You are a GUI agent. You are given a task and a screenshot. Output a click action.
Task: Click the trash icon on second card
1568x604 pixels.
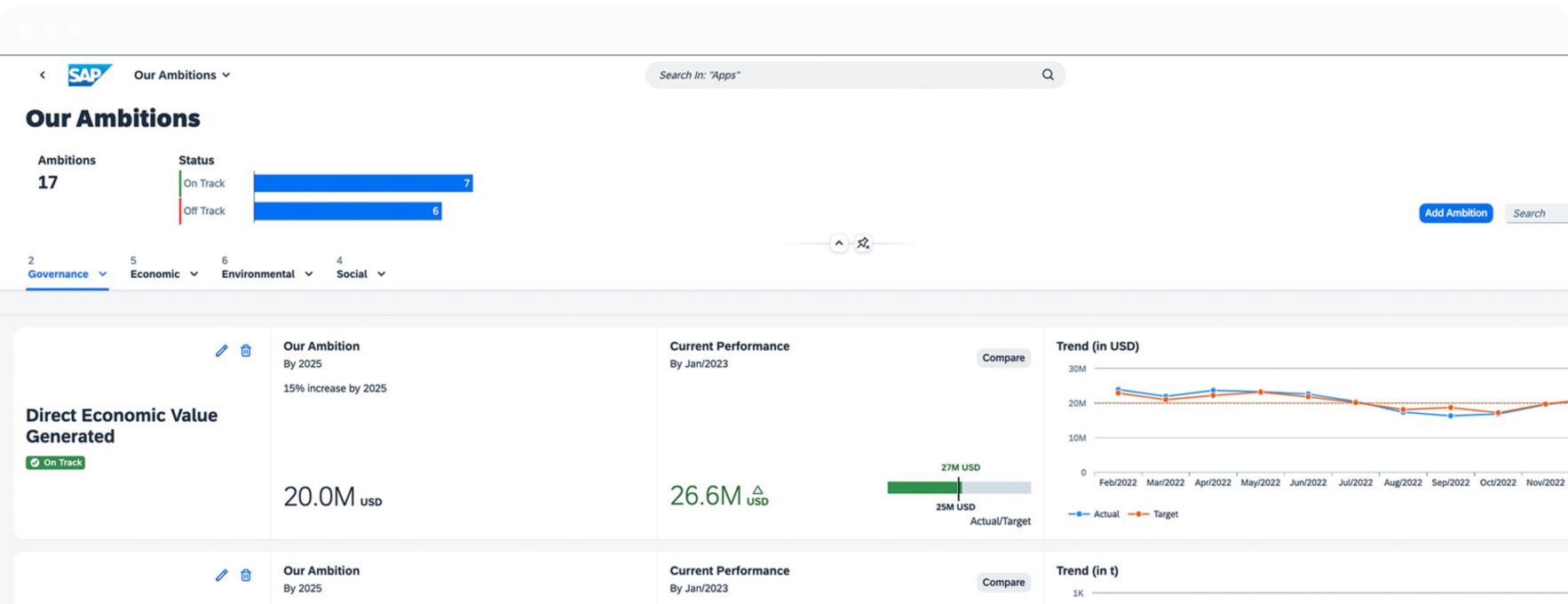pos(246,576)
